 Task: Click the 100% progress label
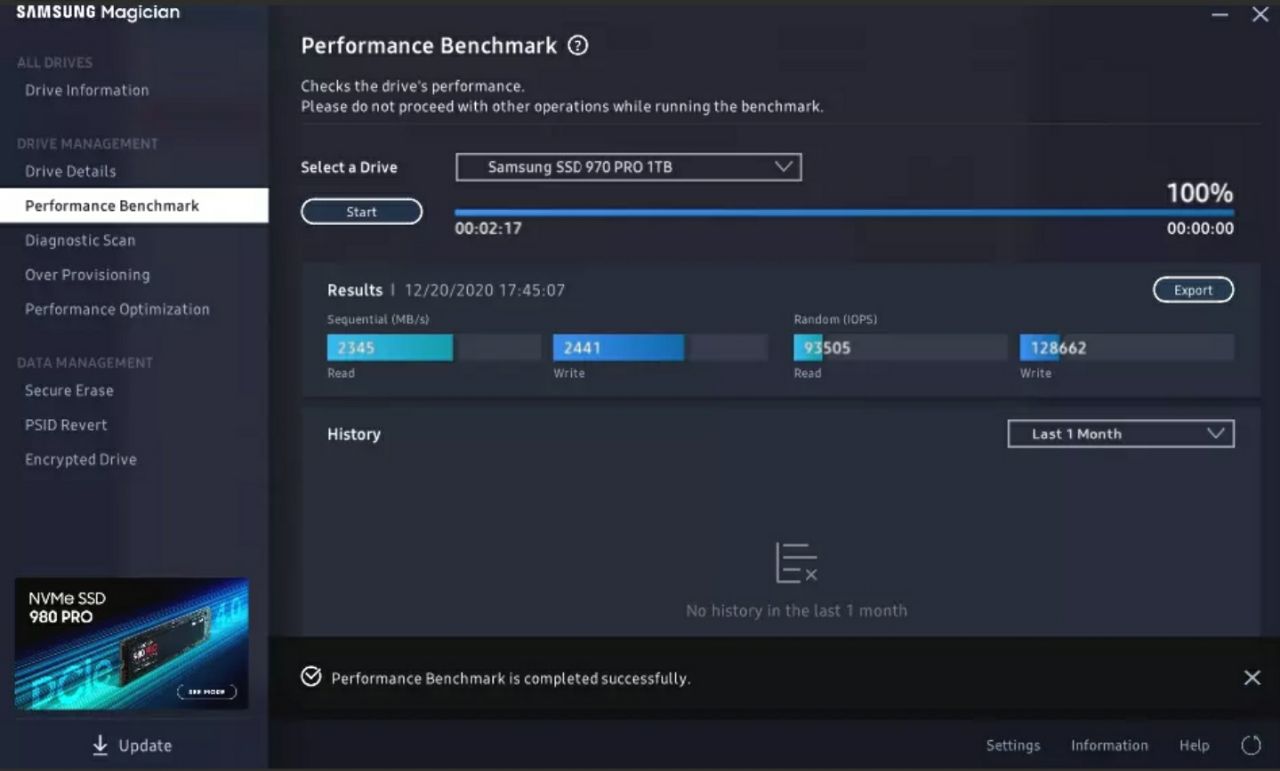[1200, 193]
